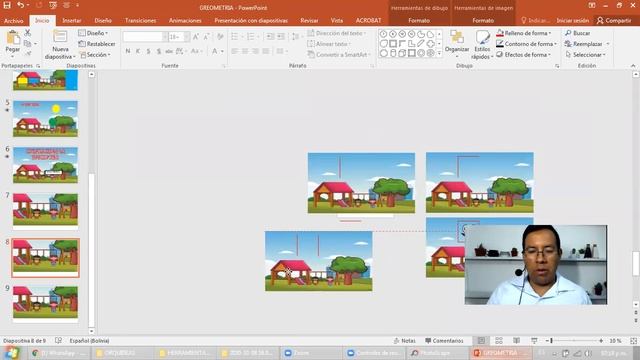Image resolution: width=640 pixels, height=360 pixels.
Task: Click the Format Painter brush icon
Action: point(28,53)
